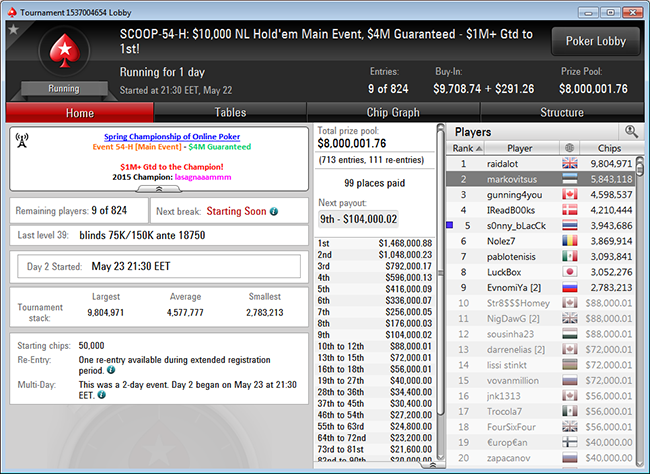
Task: Click the player search magnifier icon
Action: [x=630, y=131]
